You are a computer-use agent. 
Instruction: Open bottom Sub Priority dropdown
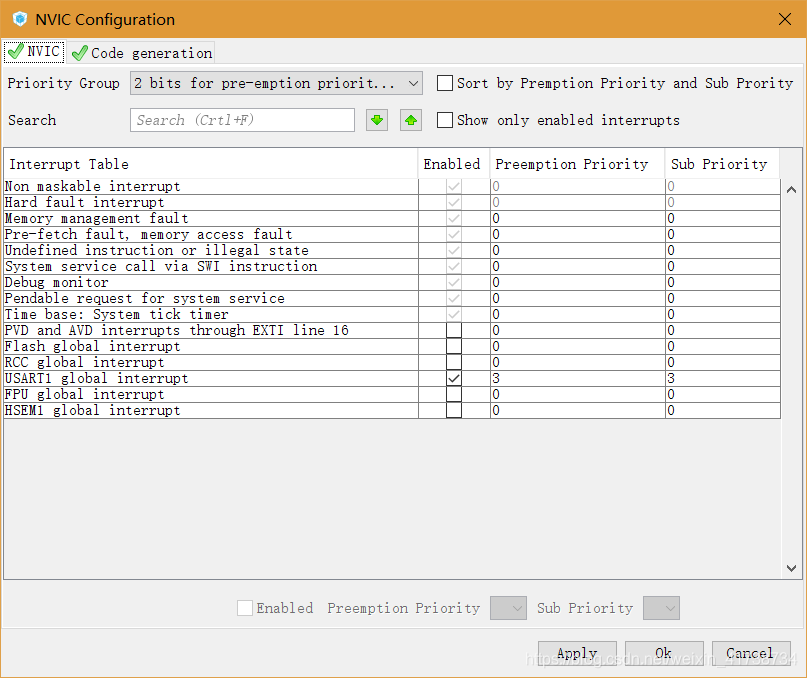pos(661,608)
